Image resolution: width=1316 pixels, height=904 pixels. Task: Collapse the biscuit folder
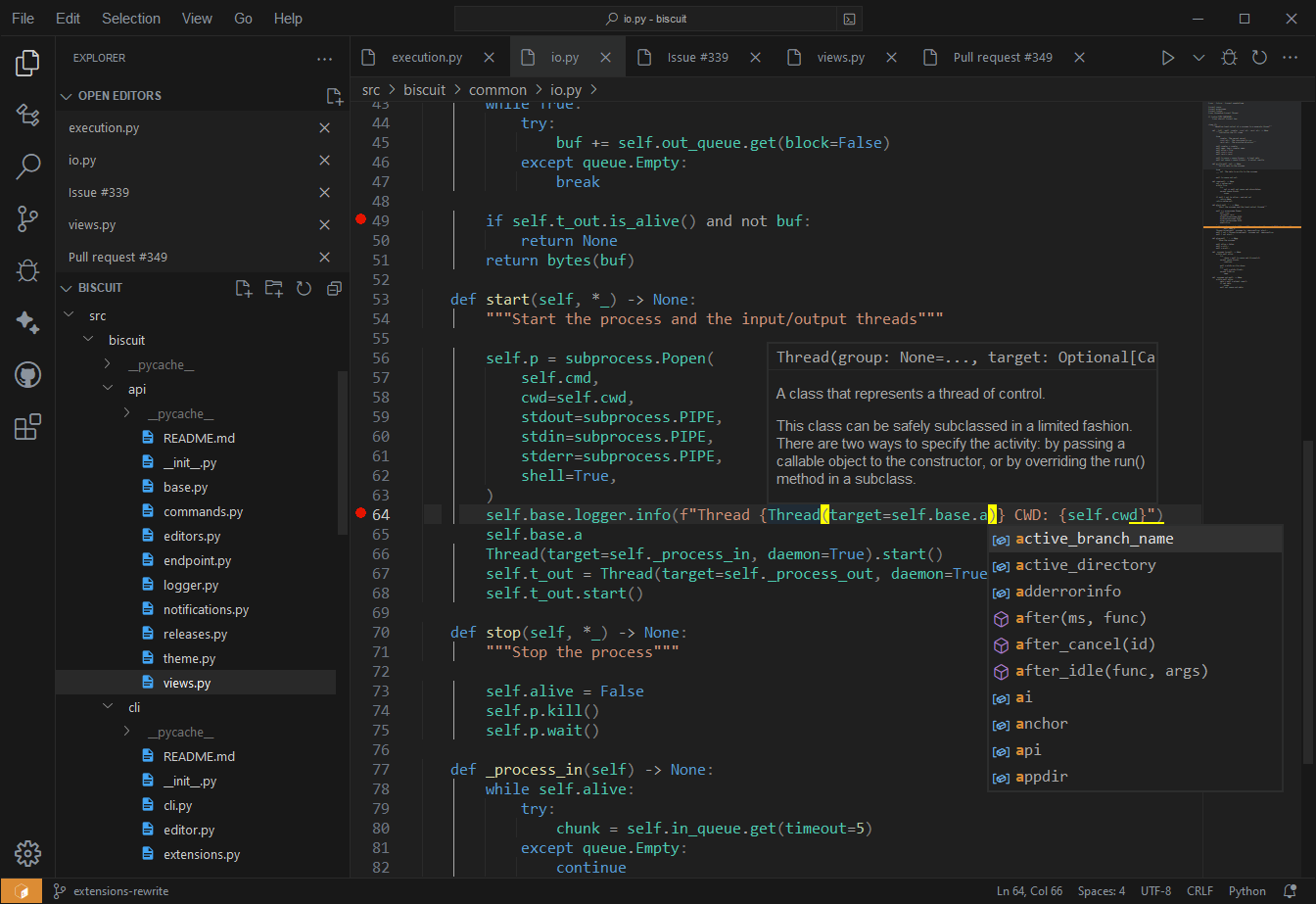click(88, 340)
